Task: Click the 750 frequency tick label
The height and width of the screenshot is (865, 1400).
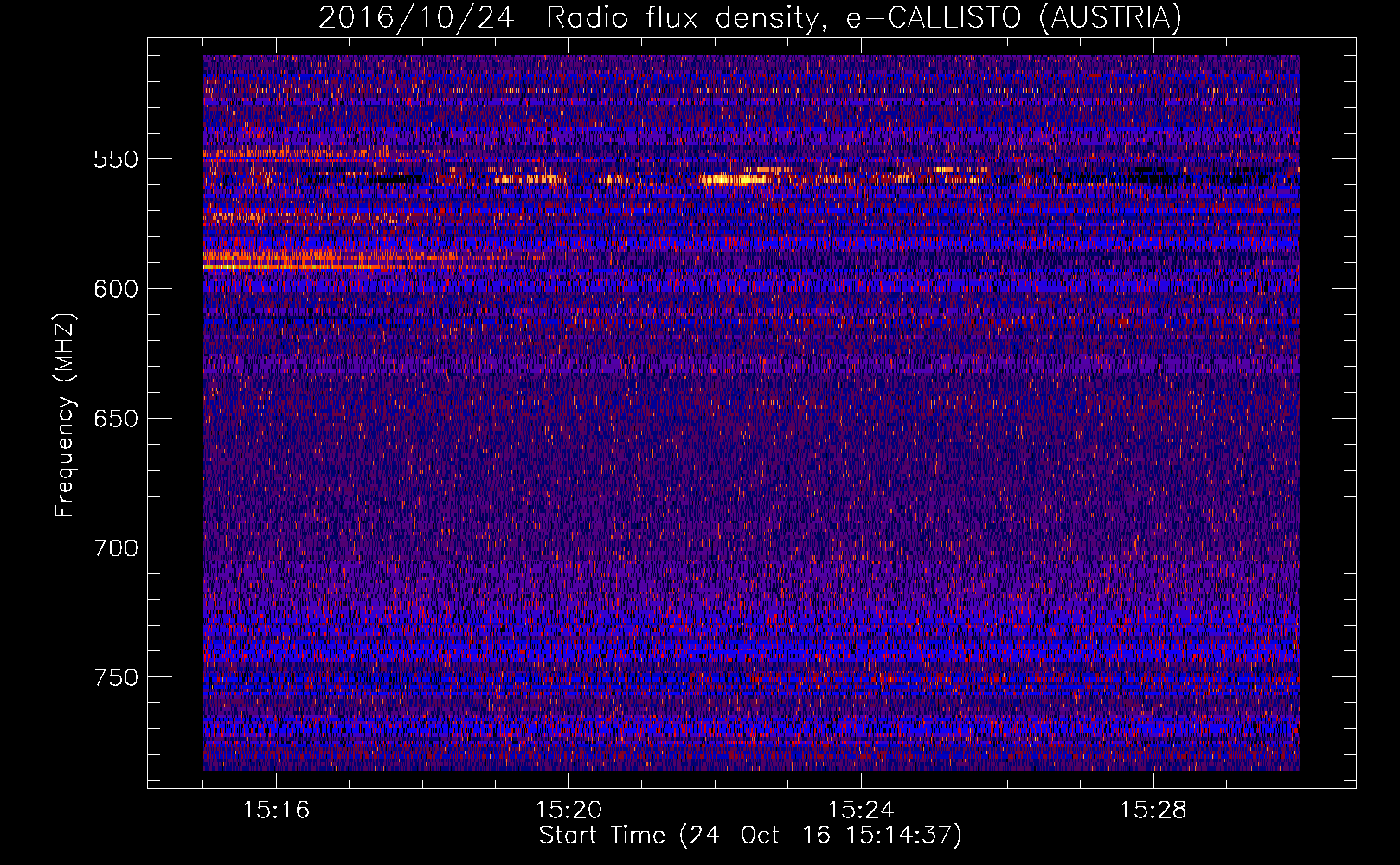Action: click(x=116, y=677)
